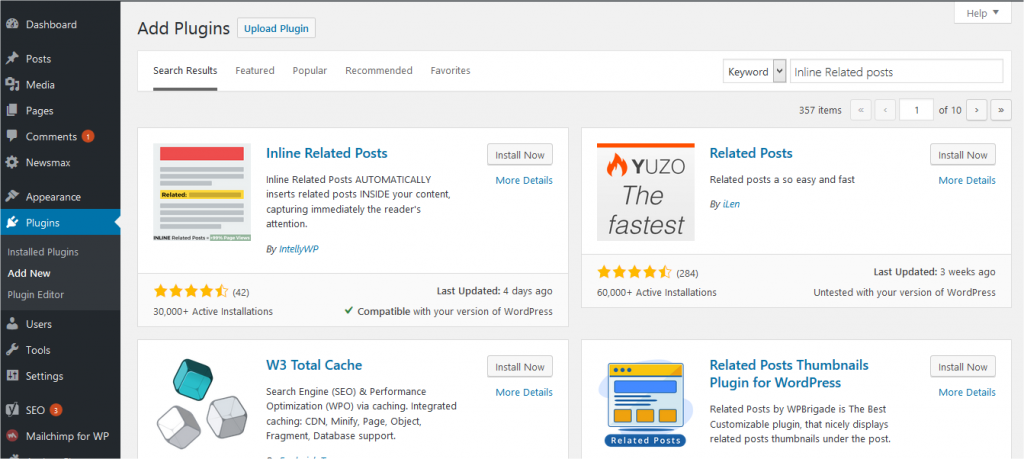Viewport: 1024px width, 459px height.
Task: Click the Media library icon
Action: (x=12, y=85)
